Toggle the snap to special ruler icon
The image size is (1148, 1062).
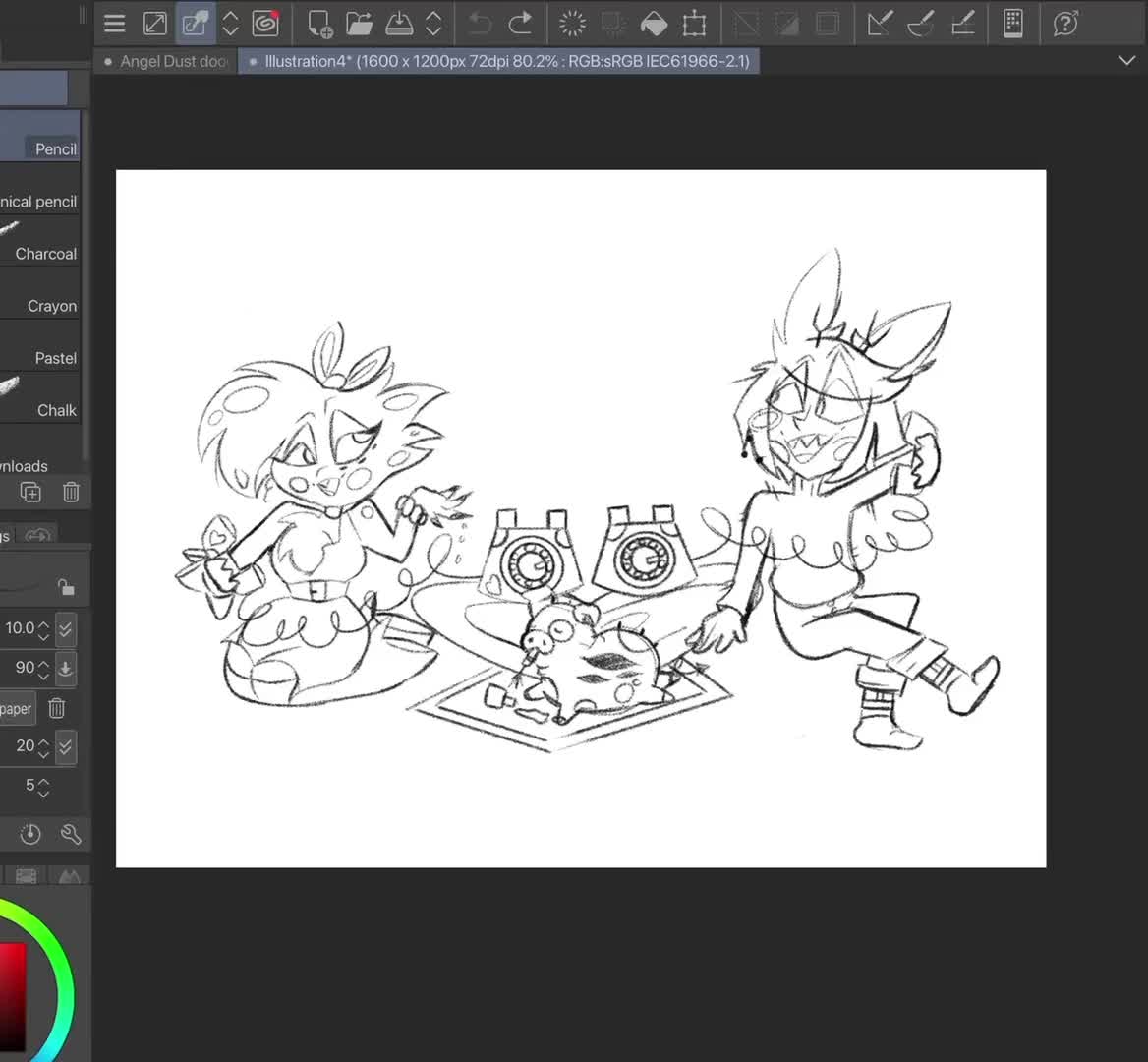pos(920,24)
